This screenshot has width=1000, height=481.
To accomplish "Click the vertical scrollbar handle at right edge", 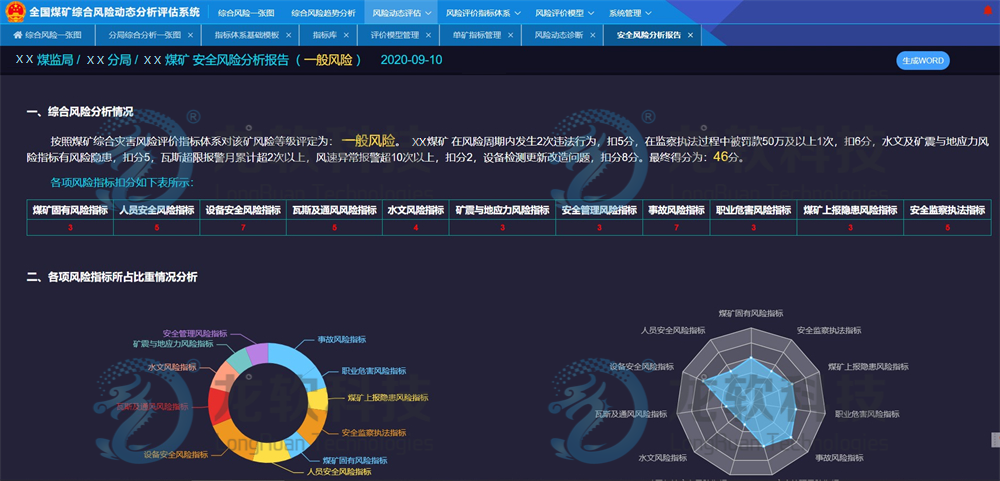I will coord(994,439).
